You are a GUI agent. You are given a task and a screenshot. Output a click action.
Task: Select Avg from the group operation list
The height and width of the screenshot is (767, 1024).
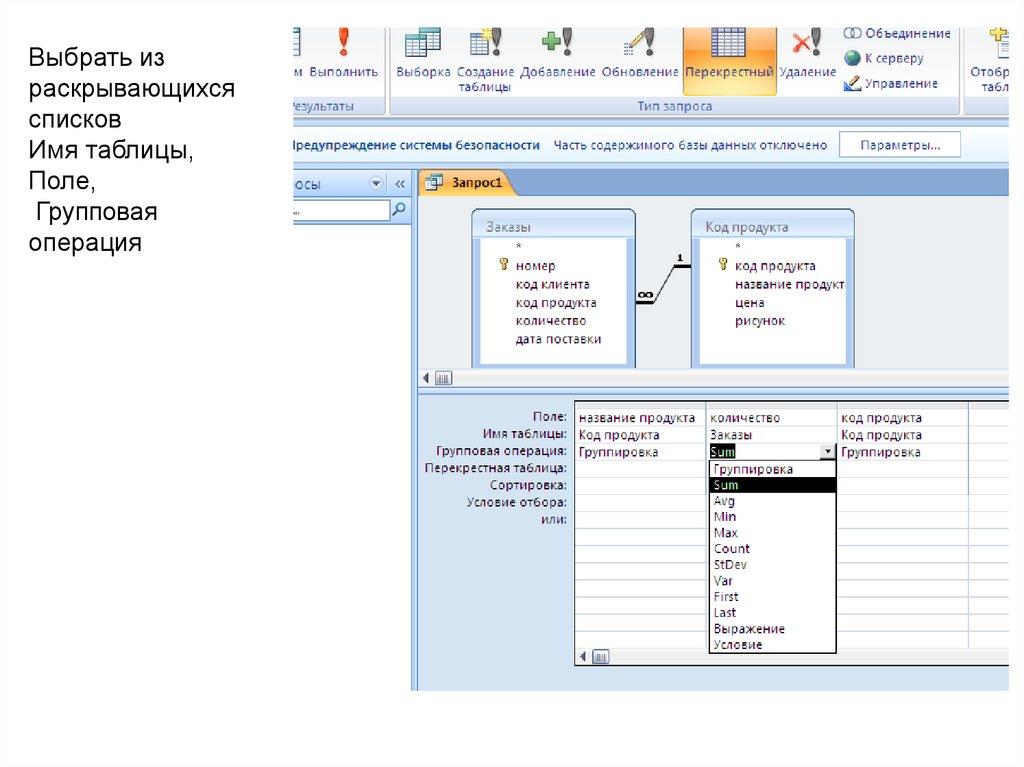[x=725, y=501]
